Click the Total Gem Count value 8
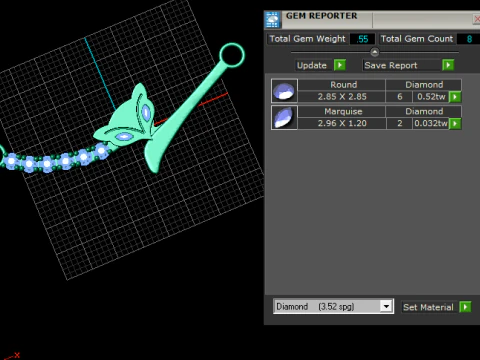This screenshot has width=480, height=360. coord(469,39)
